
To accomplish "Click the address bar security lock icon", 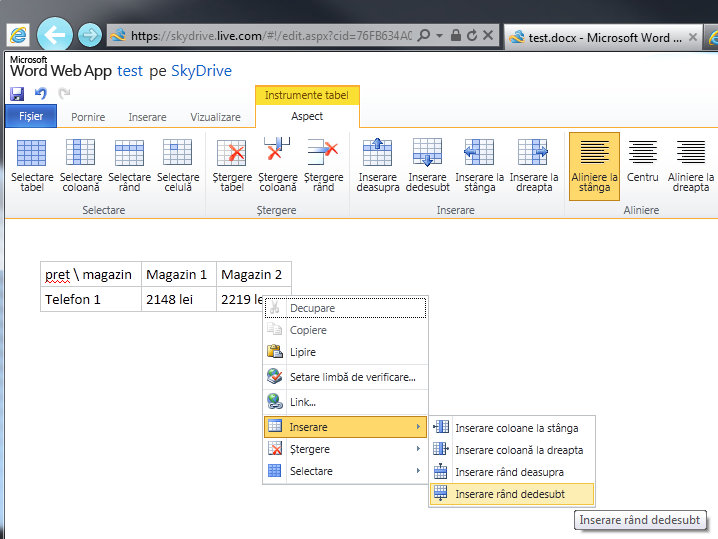I will click(x=456, y=35).
